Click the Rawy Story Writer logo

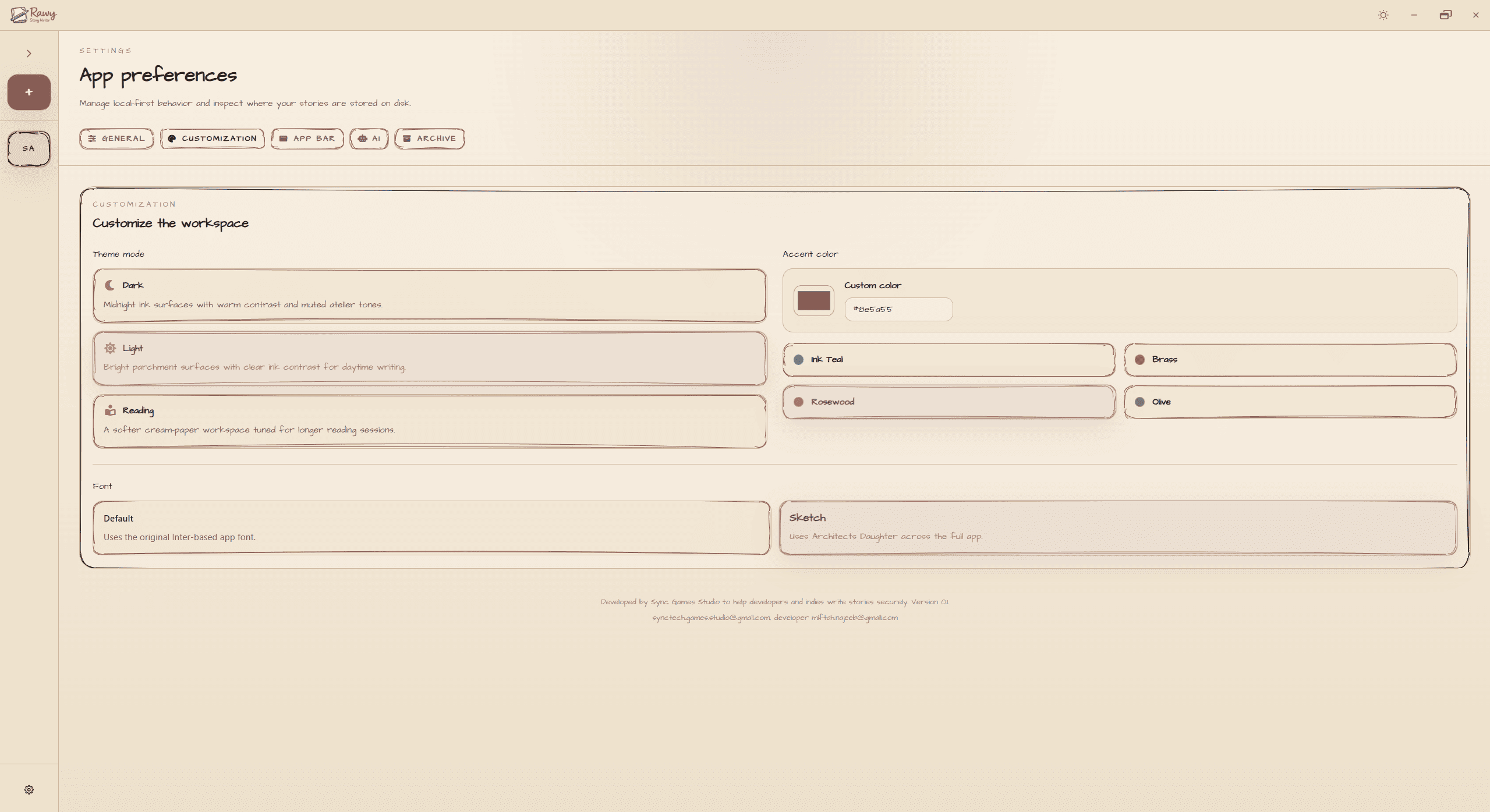34,15
